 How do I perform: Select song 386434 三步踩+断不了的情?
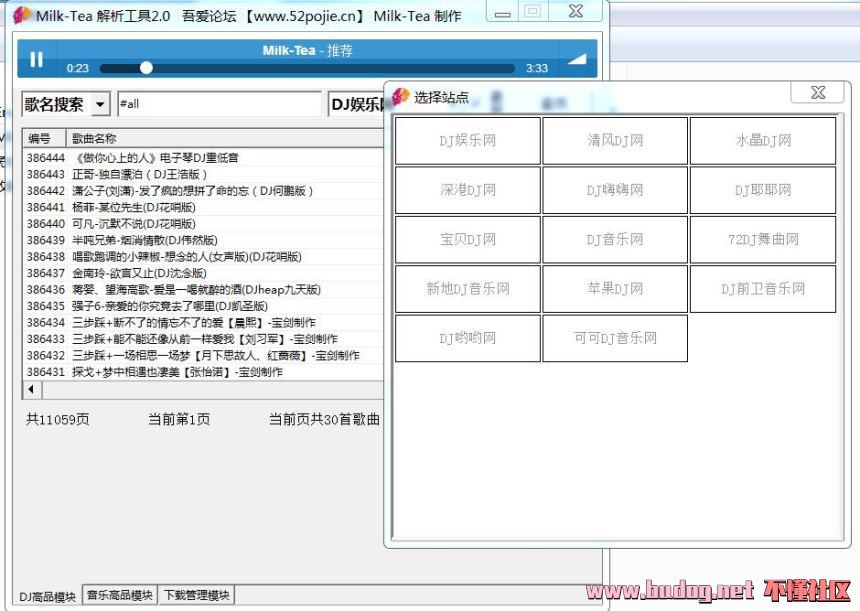(203, 323)
